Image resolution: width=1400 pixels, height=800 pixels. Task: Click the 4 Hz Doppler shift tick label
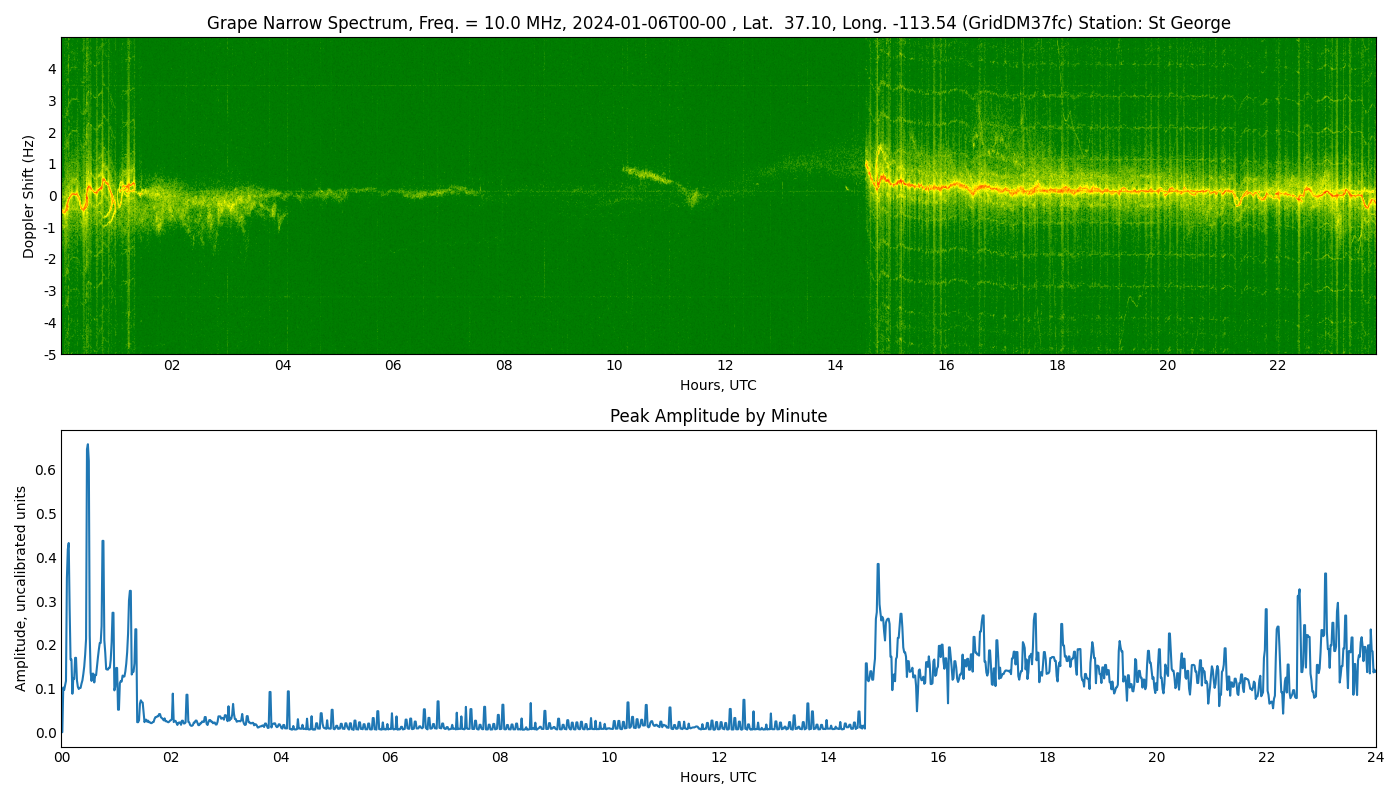coord(52,69)
